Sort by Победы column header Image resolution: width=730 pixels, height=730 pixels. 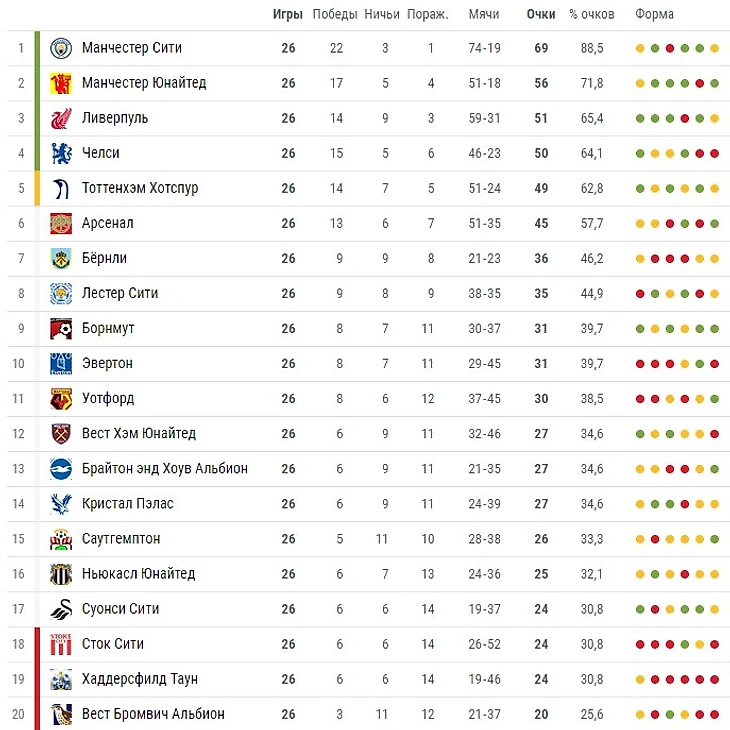click(x=335, y=15)
